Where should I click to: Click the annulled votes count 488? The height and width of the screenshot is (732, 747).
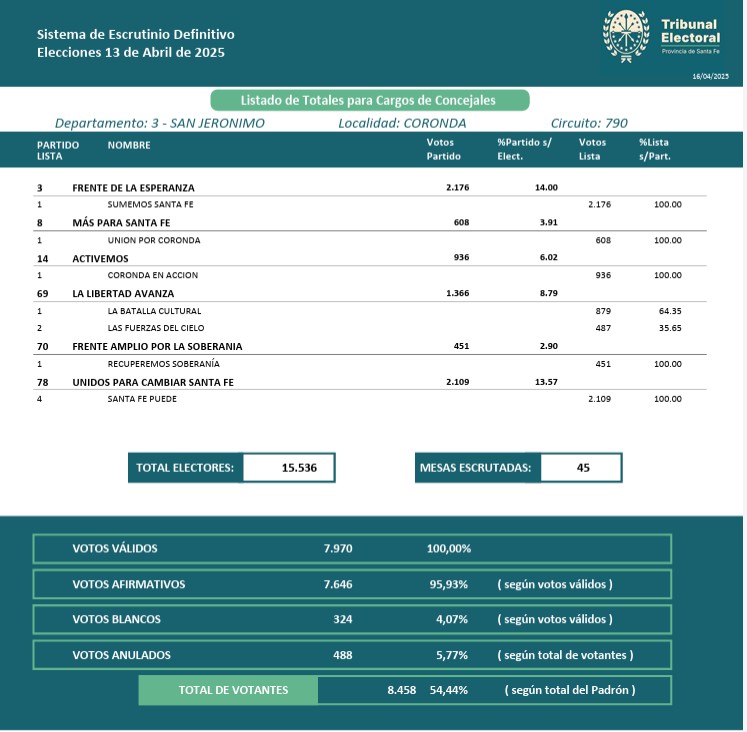click(x=343, y=655)
